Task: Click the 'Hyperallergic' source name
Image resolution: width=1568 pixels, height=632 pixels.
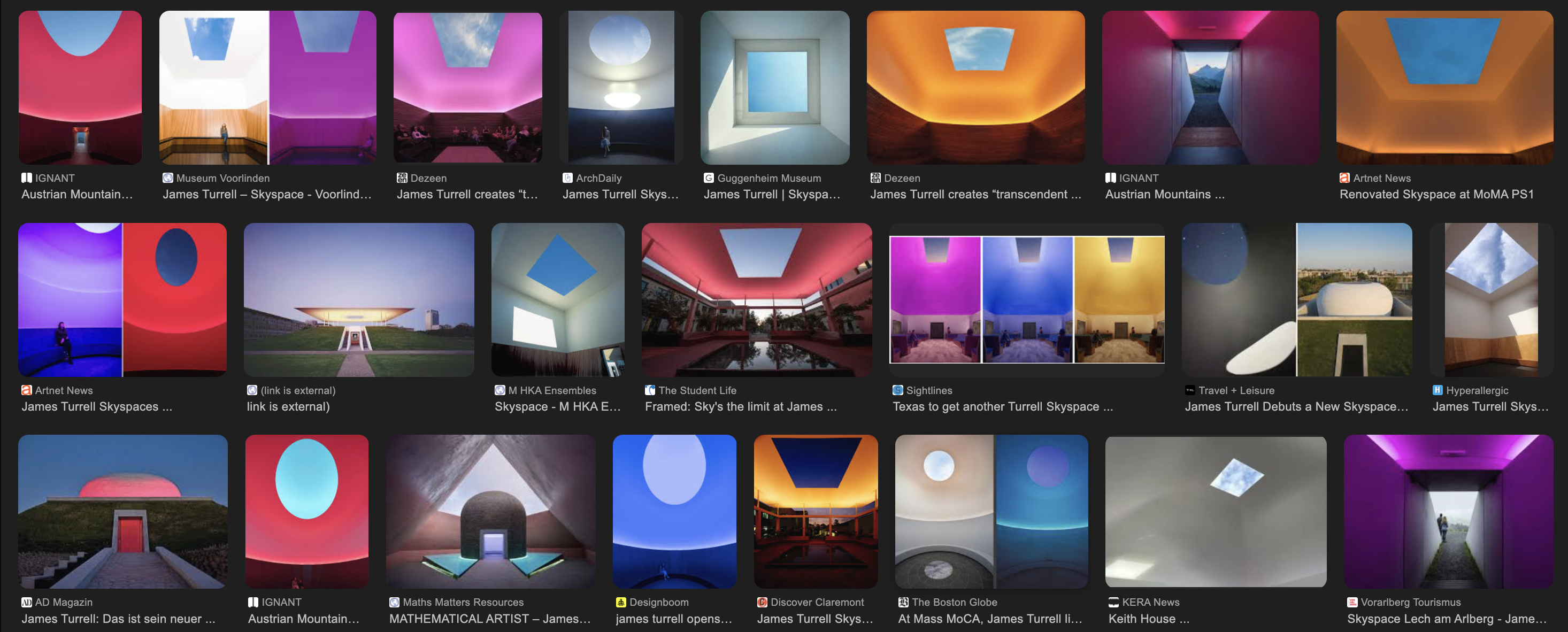Action: (x=1477, y=390)
